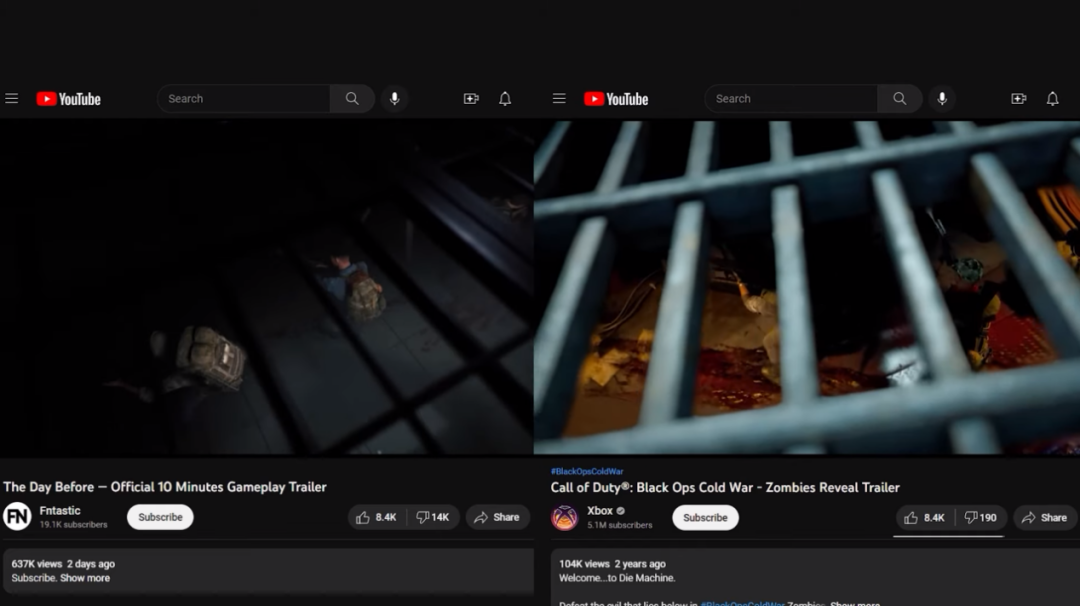The height and width of the screenshot is (606, 1080).
Task: Like the Black Ops Cold War trailer
Action: (x=925, y=518)
